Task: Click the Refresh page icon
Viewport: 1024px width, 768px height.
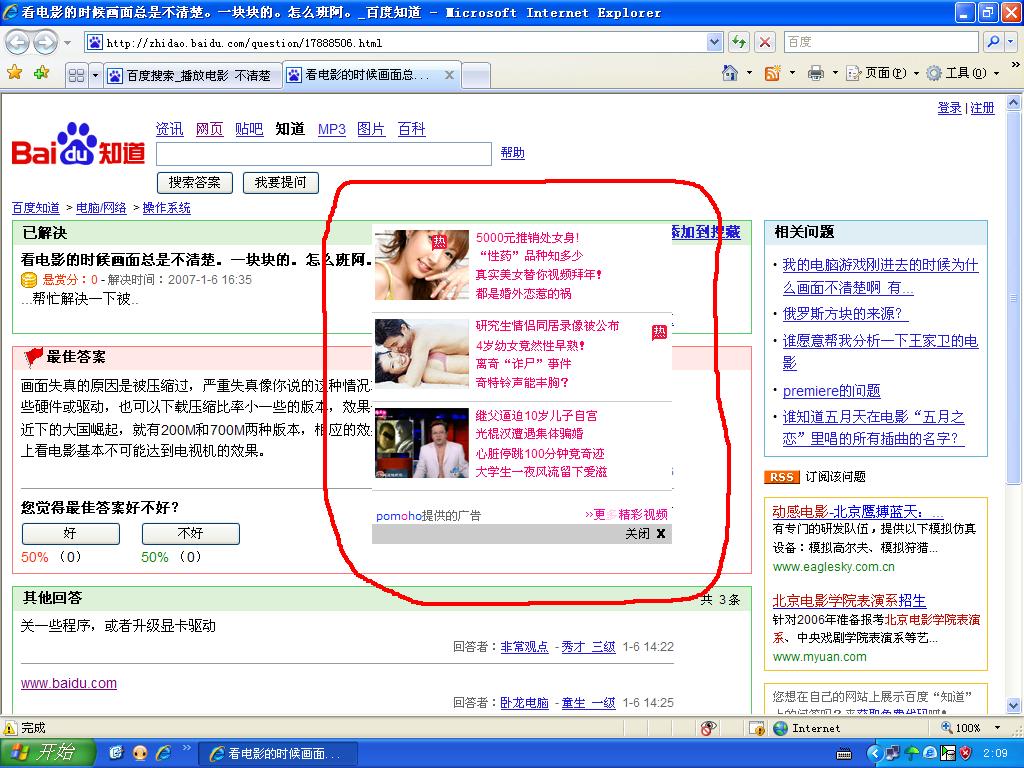Action: click(x=739, y=42)
